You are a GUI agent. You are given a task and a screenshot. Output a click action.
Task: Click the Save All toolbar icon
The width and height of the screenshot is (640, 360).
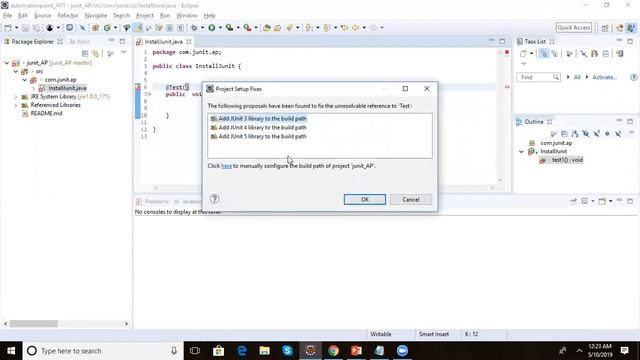click(x=36, y=28)
